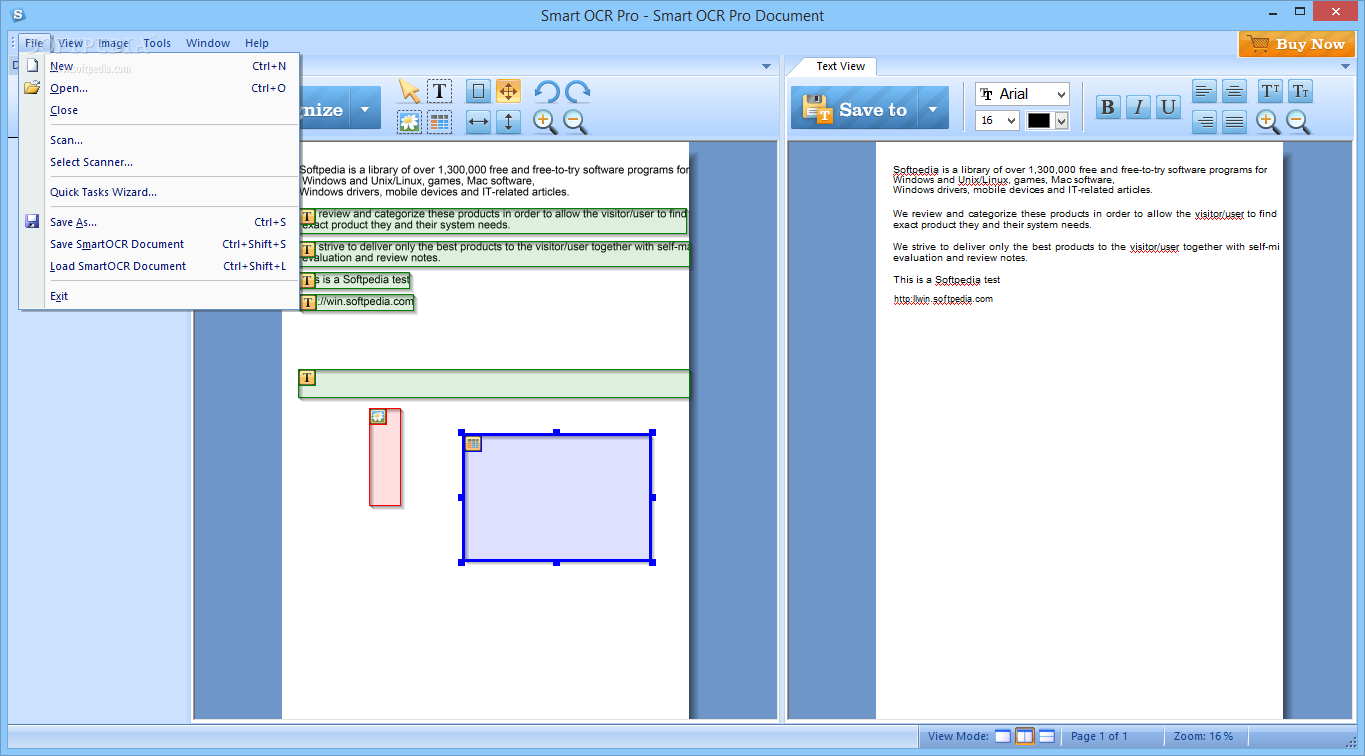Open the Tools menu
The image size is (1365, 756).
click(x=157, y=43)
